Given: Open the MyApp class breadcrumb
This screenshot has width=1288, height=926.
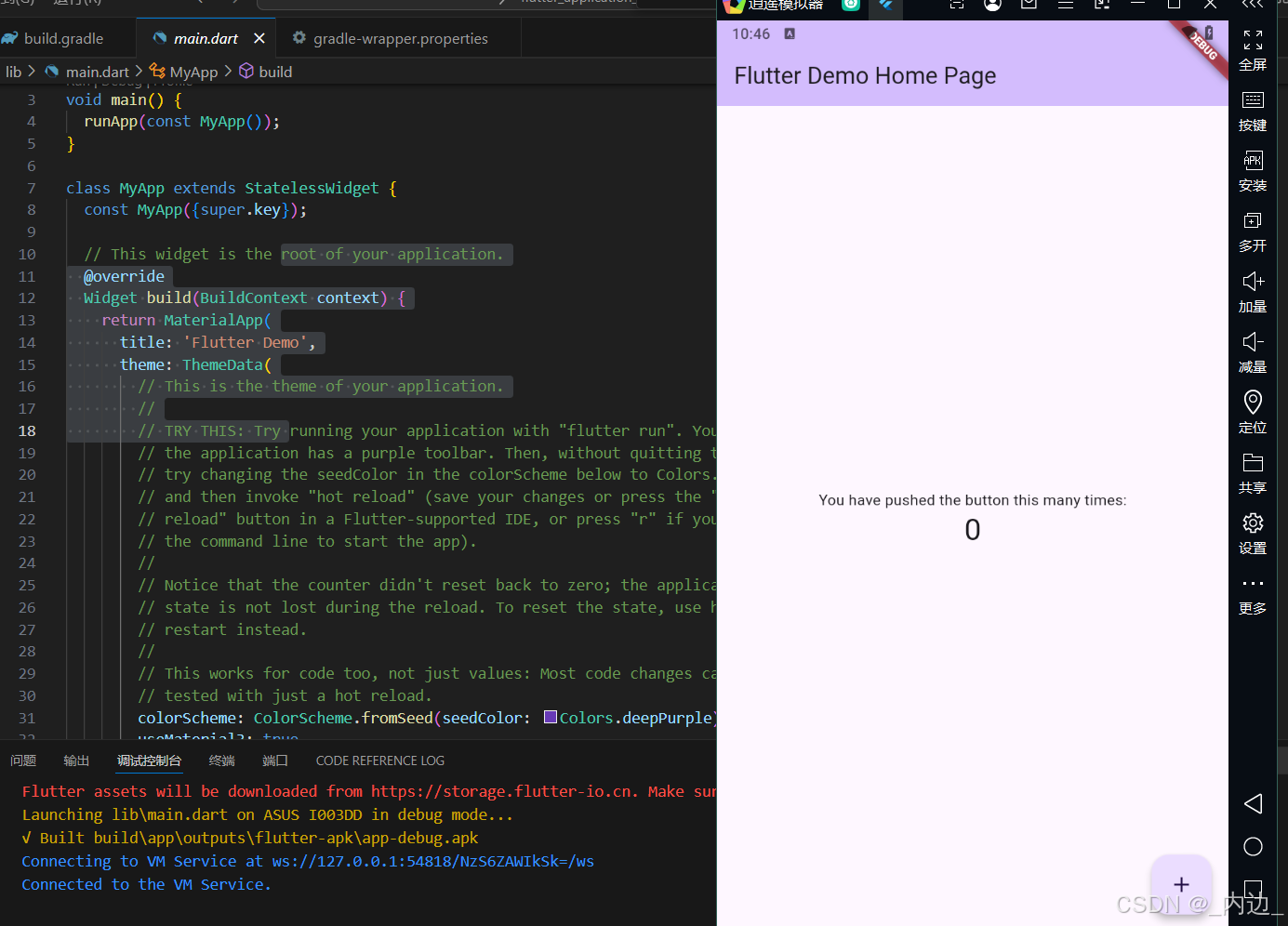Looking at the screenshot, I should [193, 72].
